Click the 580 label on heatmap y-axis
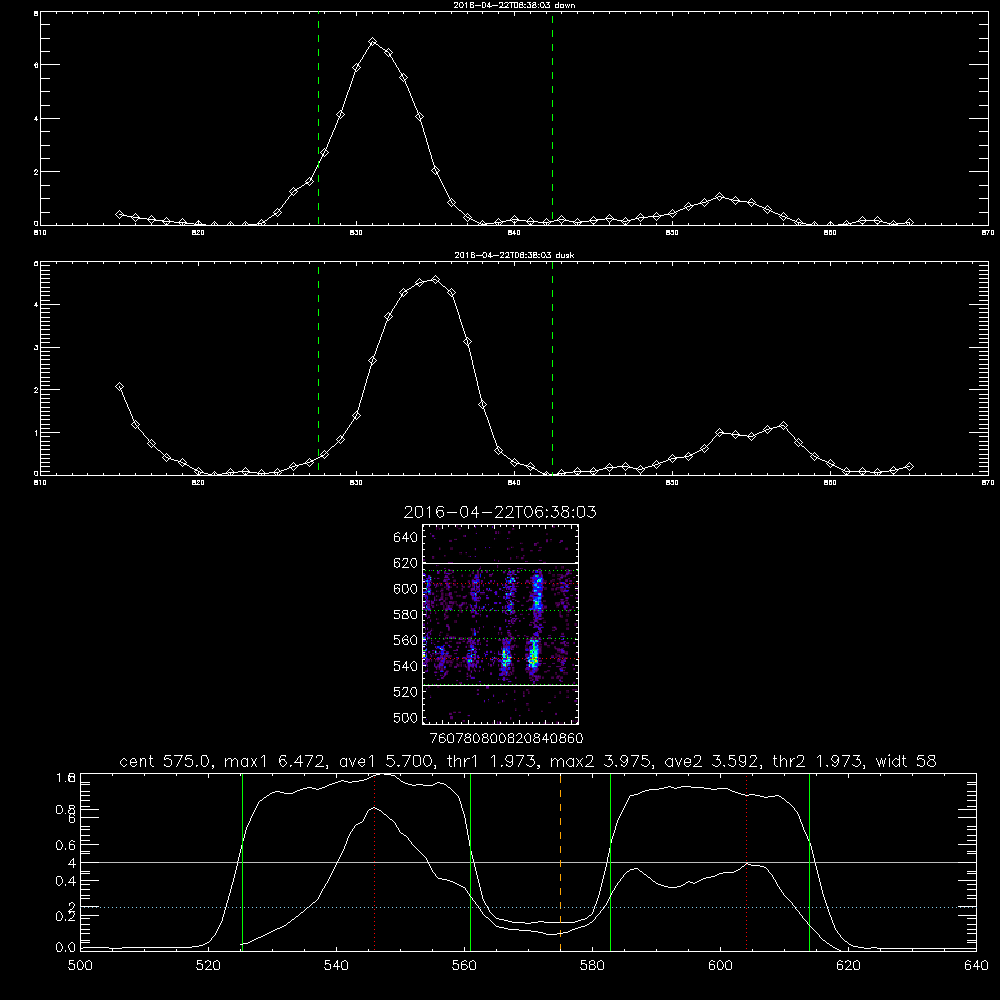This screenshot has width=1000, height=1000. coord(405,615)
